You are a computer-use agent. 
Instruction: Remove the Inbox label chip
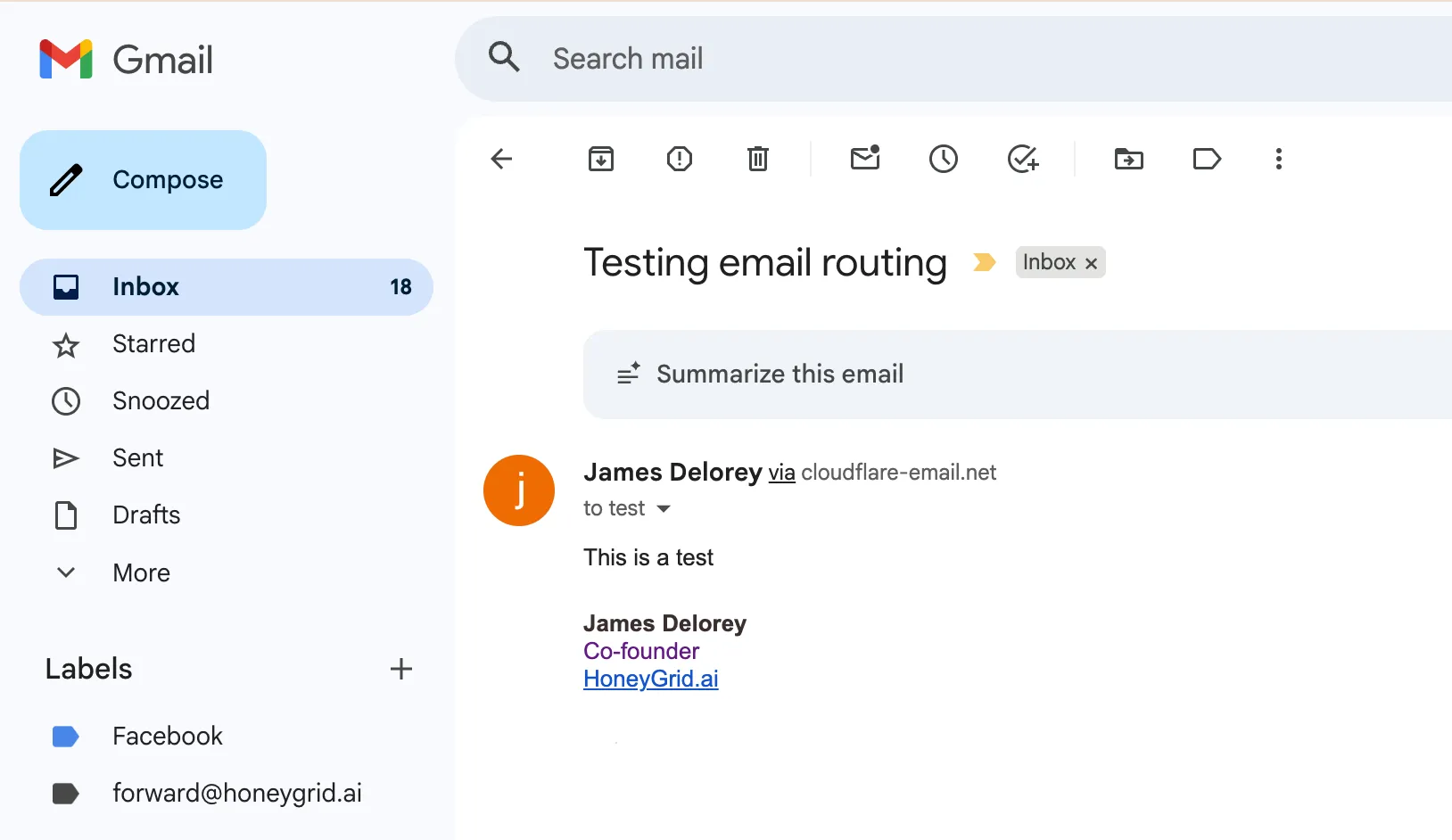click(x=1091, y=262)
